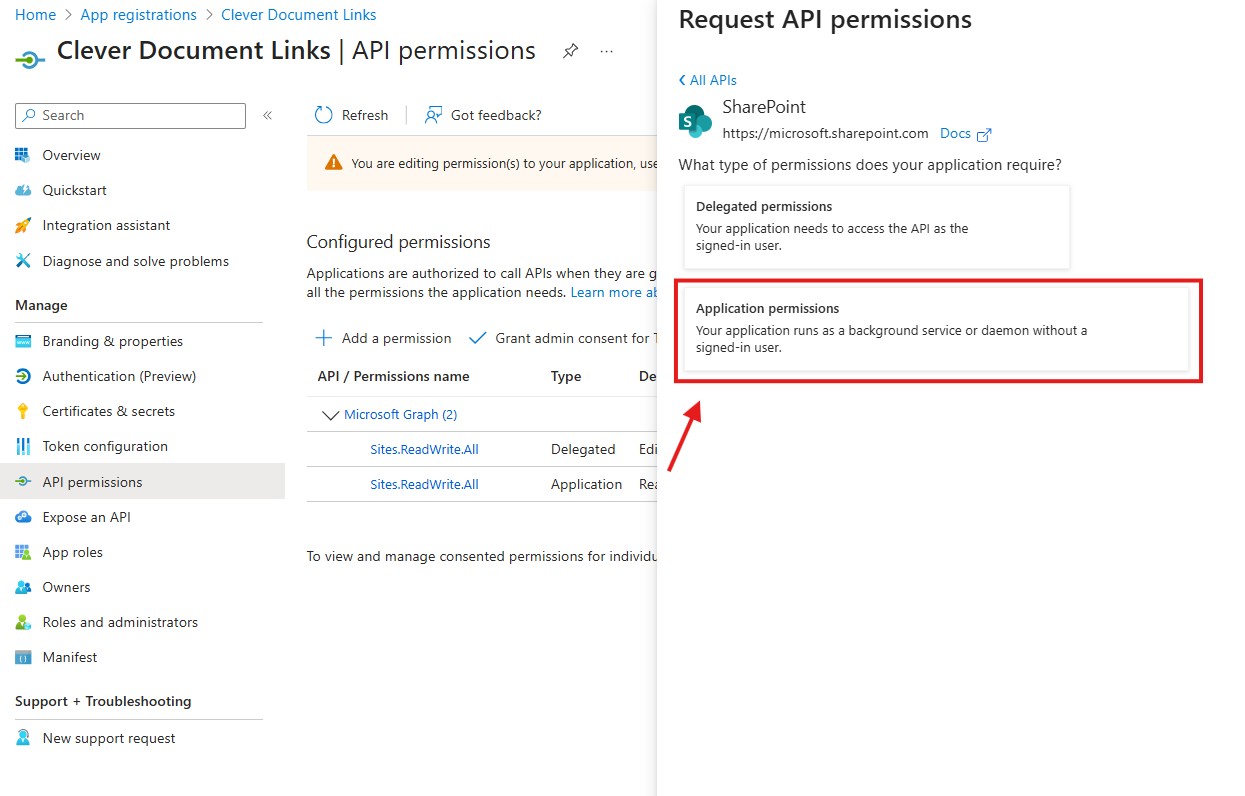Click the Clever Document Links app icon

tap(30, 58)
